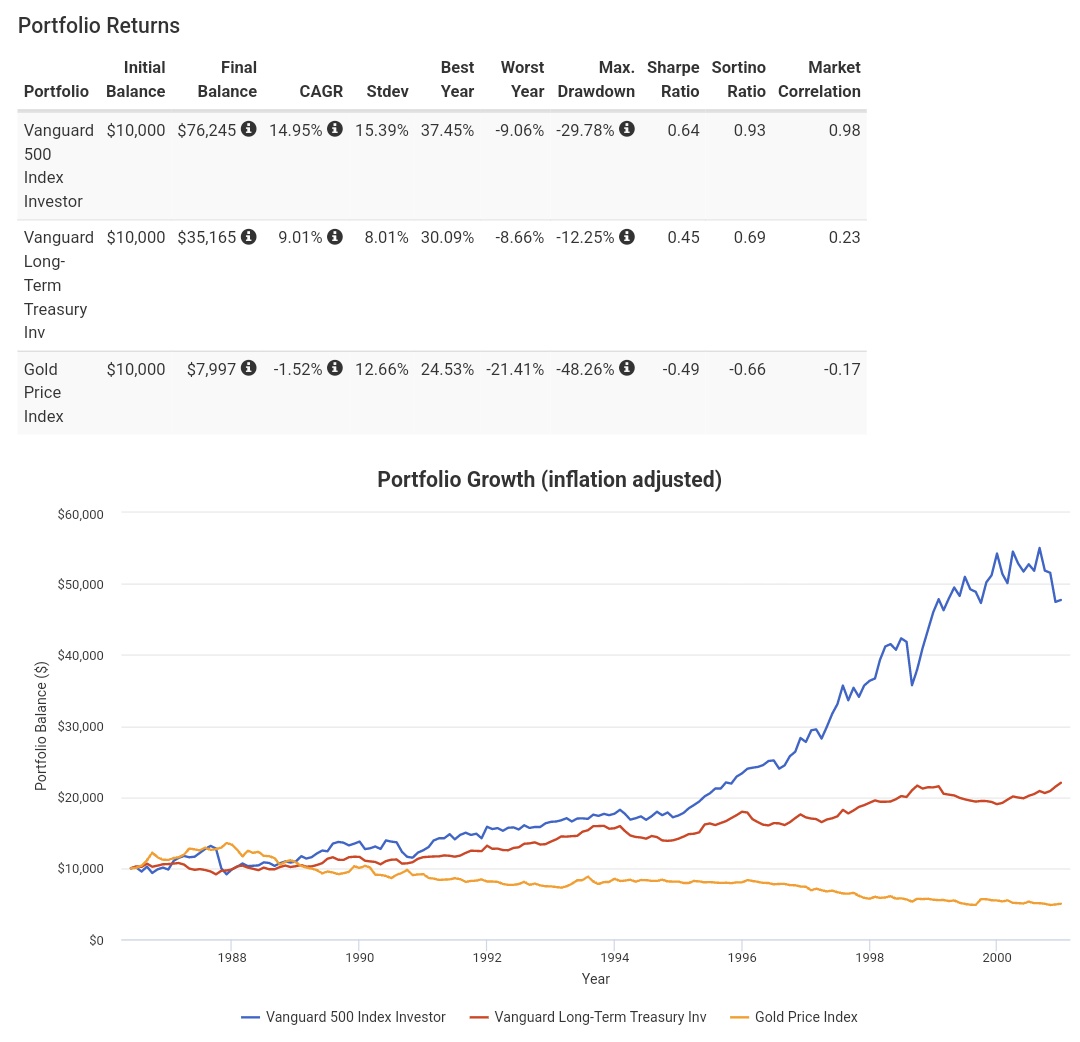Click the Sharpe Ratio column header
The image size is (1080, 1042).
point(673,79)
